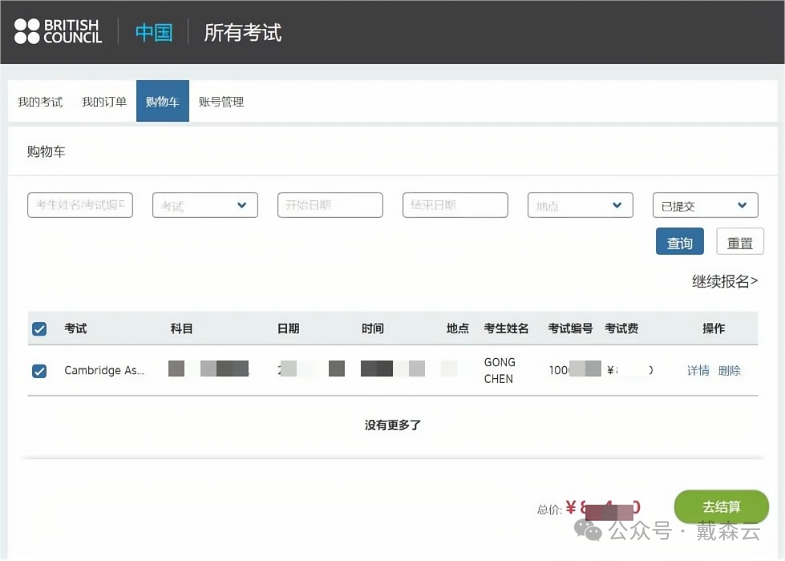Switch to the 我的订单 tab
Viewport: 785px width, 561px height.
[104, 102]
